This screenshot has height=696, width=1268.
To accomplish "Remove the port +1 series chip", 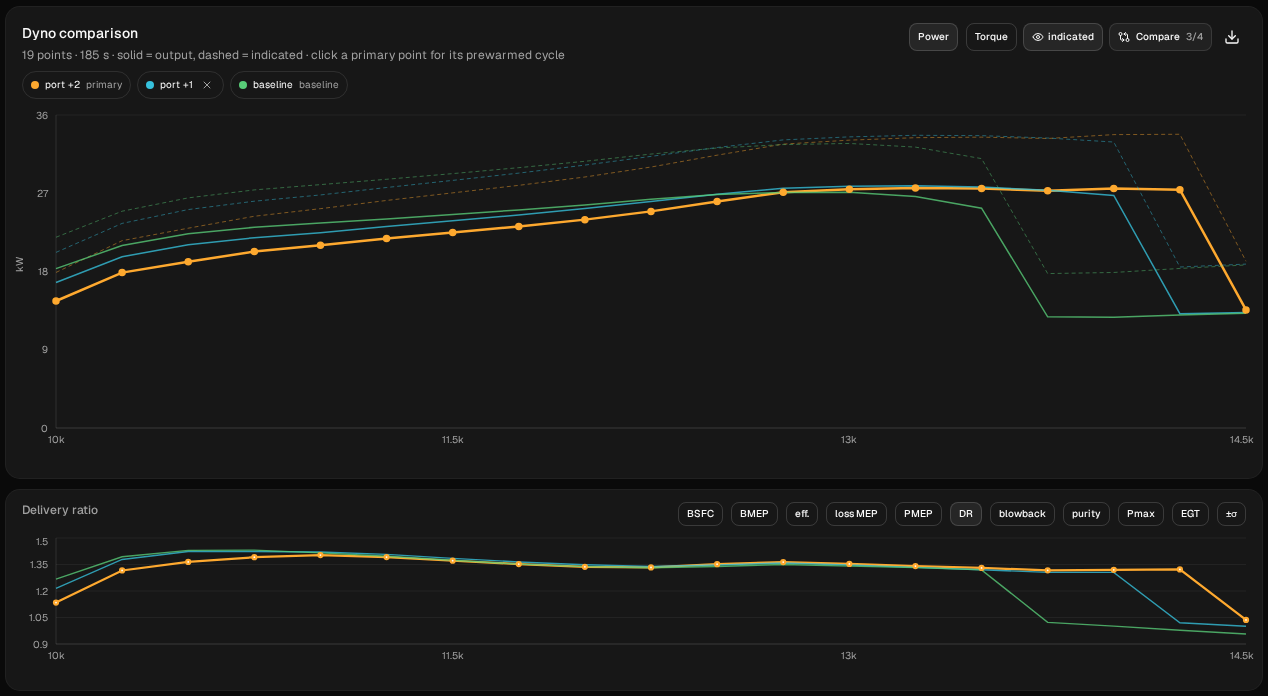I will (207, 85).
